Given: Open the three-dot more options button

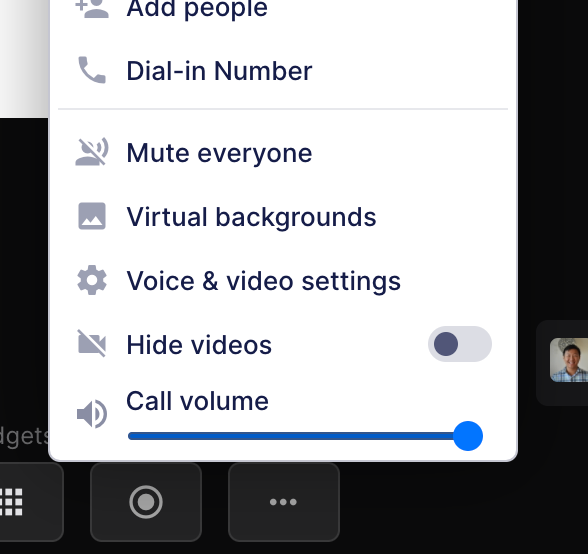Looking at the screenshot, I should (284, 502).
